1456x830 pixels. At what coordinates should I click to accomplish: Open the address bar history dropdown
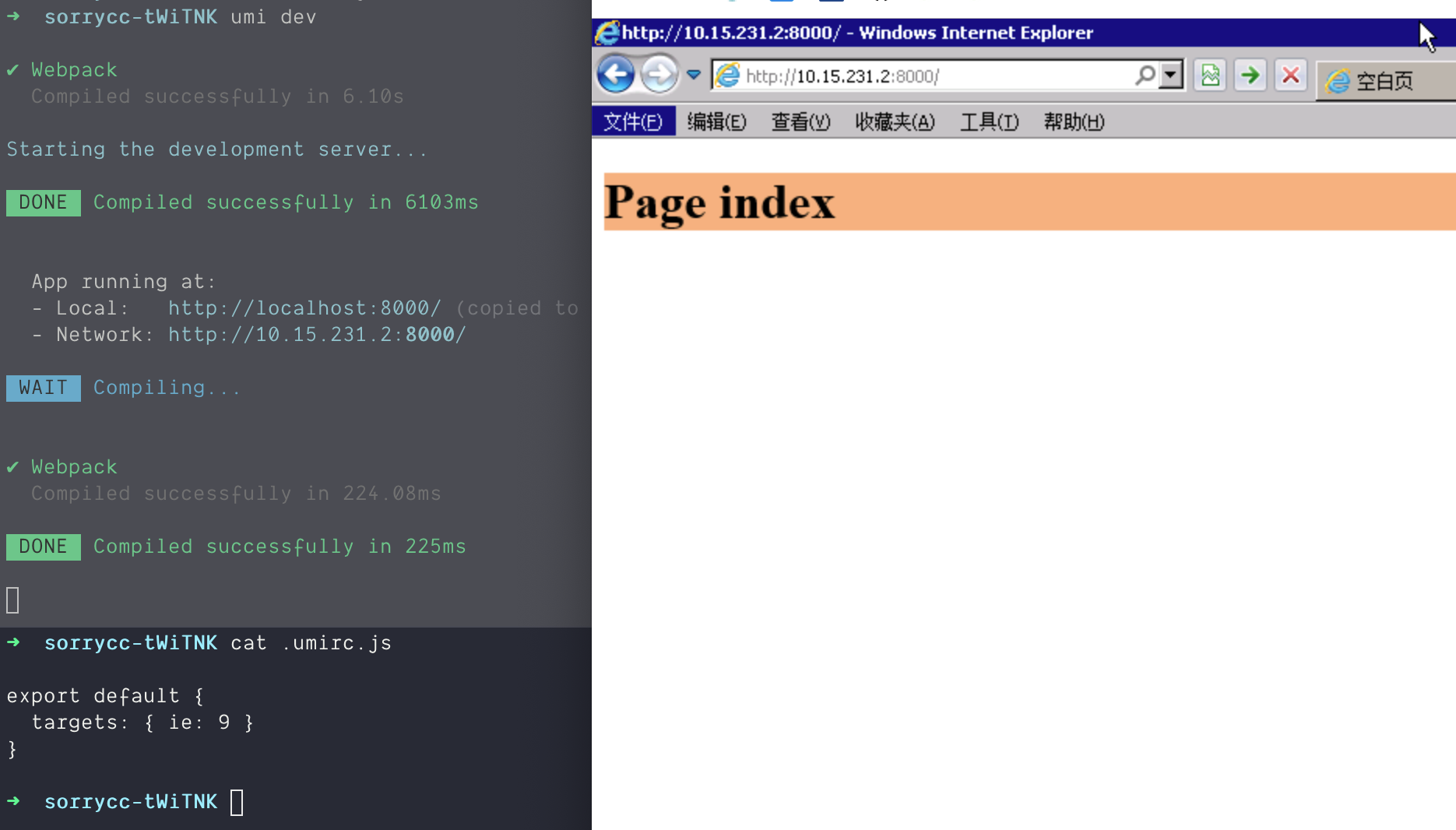point(1171,75)
